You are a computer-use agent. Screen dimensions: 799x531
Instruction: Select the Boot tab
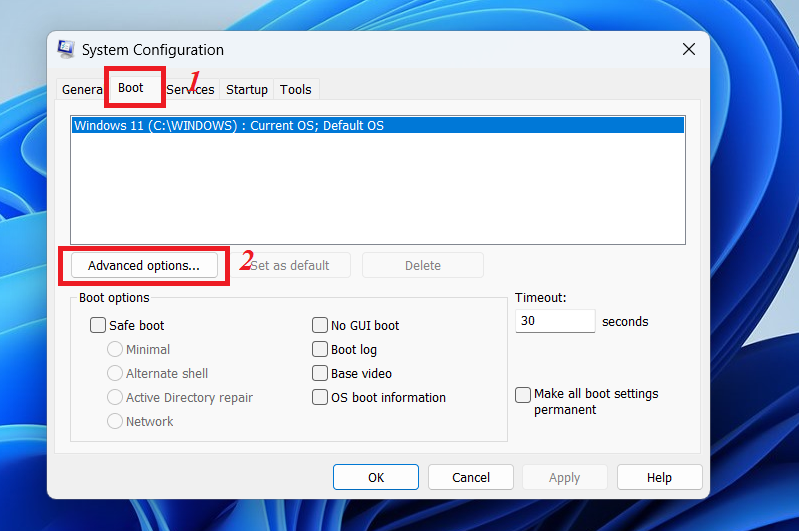click(x=131, y=88)
